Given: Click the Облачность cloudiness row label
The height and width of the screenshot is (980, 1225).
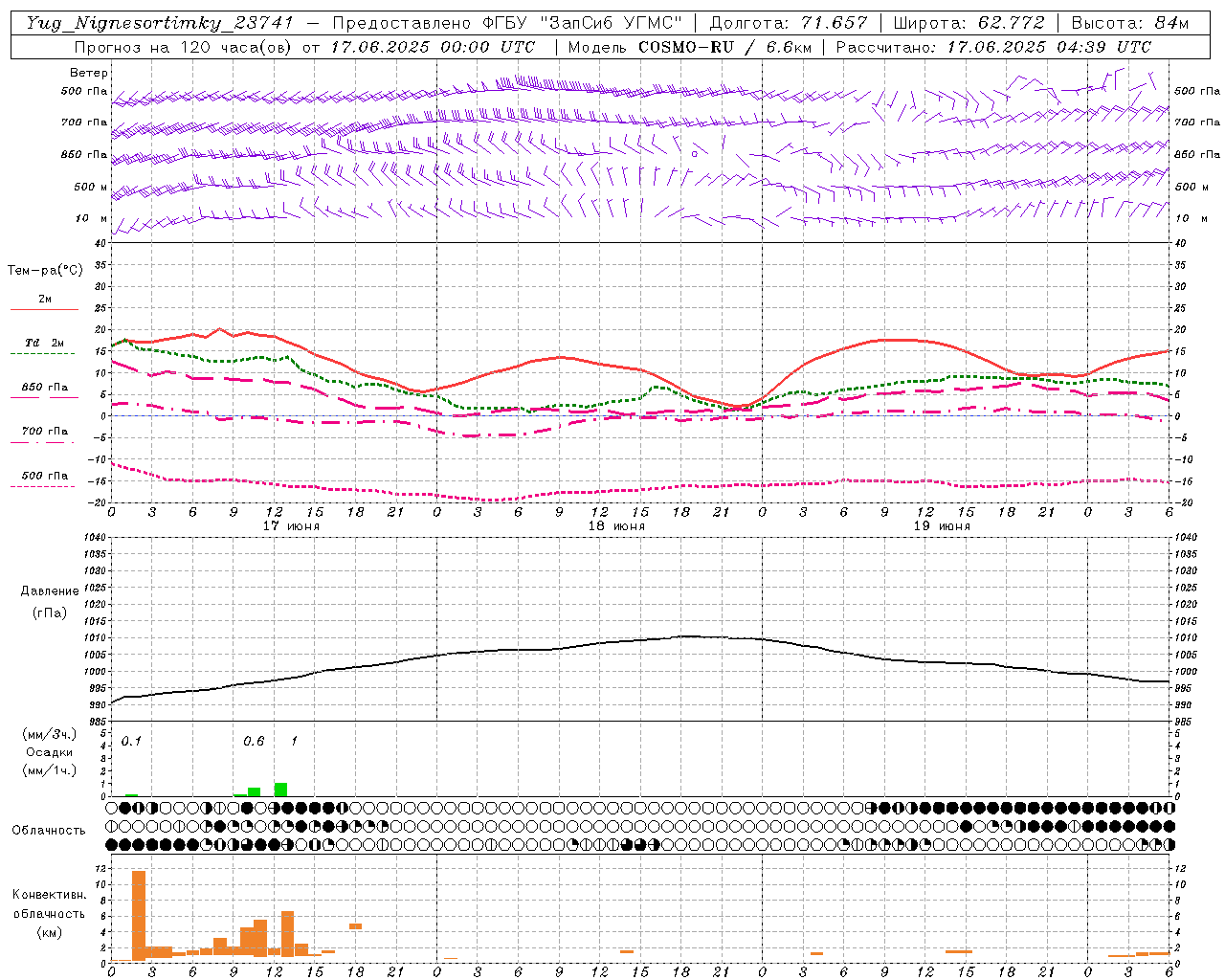Looking at the screenshot, I should [x=49, y=831].
